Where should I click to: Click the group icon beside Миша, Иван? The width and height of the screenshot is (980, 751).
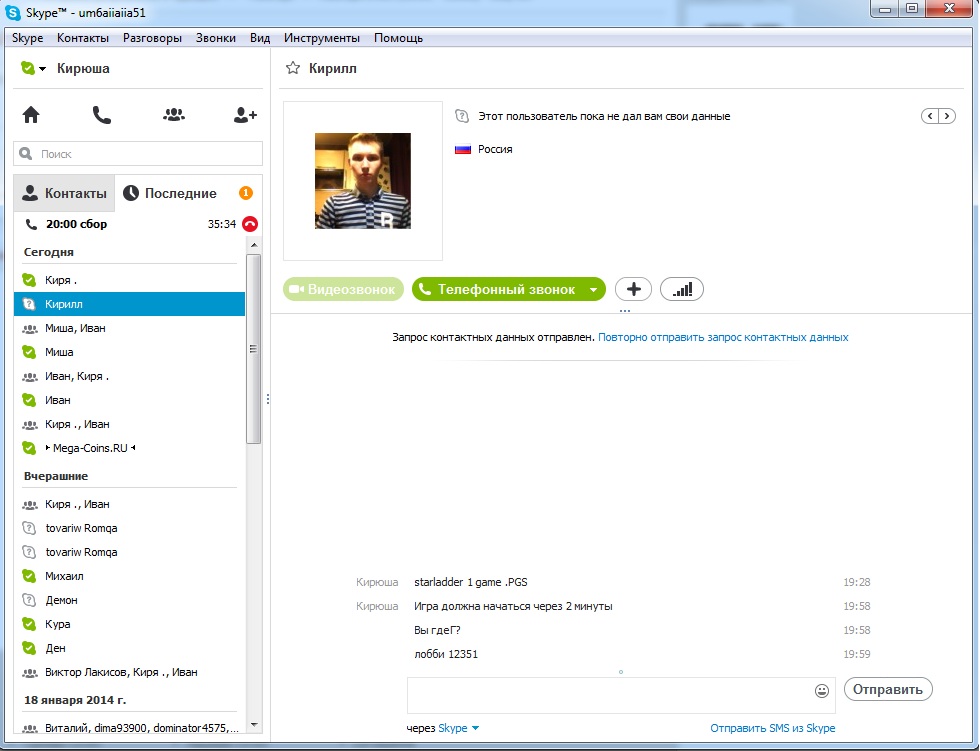[x=29, y=329]
